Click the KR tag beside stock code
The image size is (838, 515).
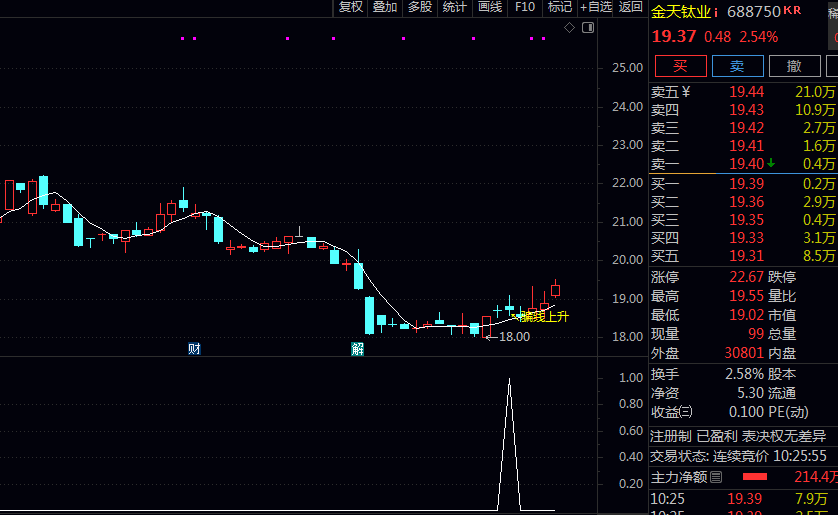point(792,10)
